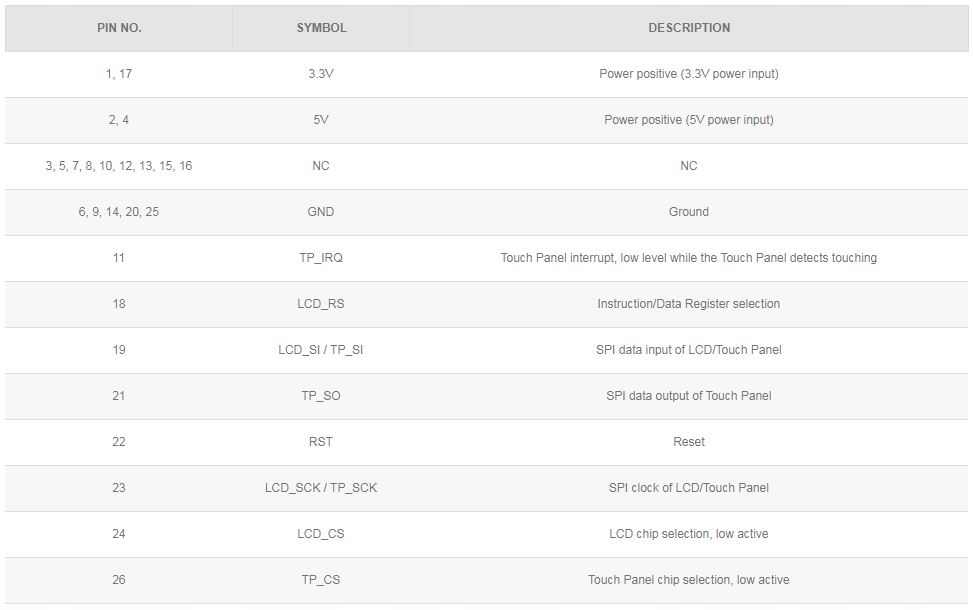Click the Touch Panel interrupt description text
Image resolution: width=973 pixels, height=610 pixels.
(x=689, y=258)
